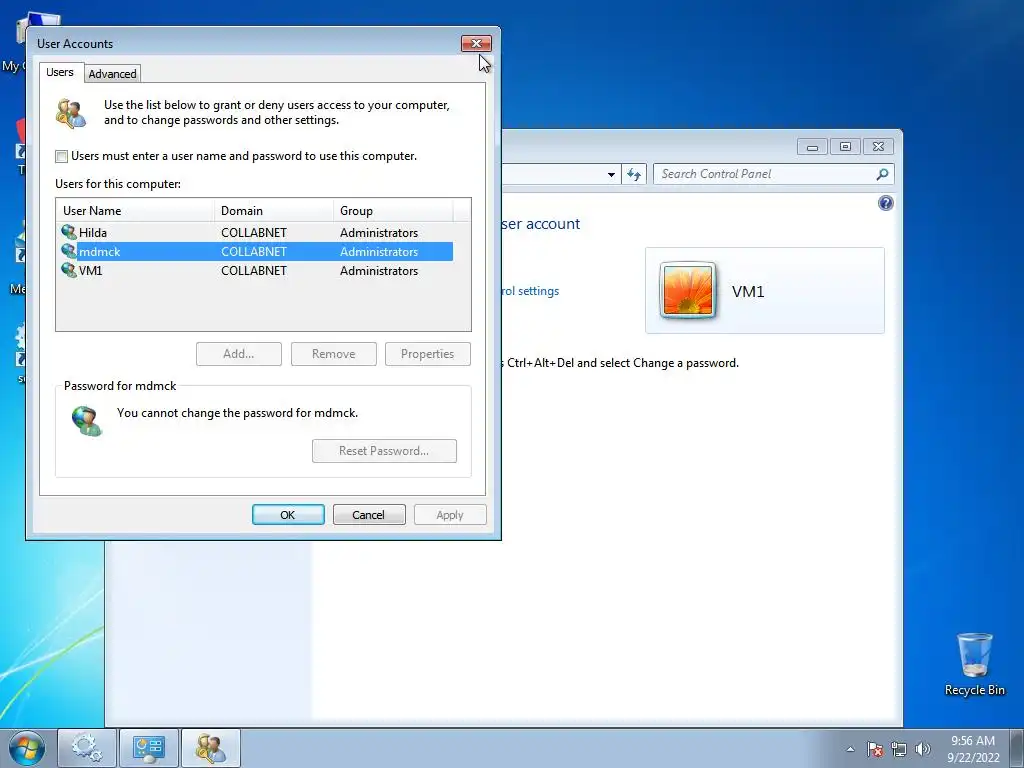Viewport: 1024px width, 768px height.
Task: Open the partially visible 'rol settings' link
Action: tap(530, 291)
